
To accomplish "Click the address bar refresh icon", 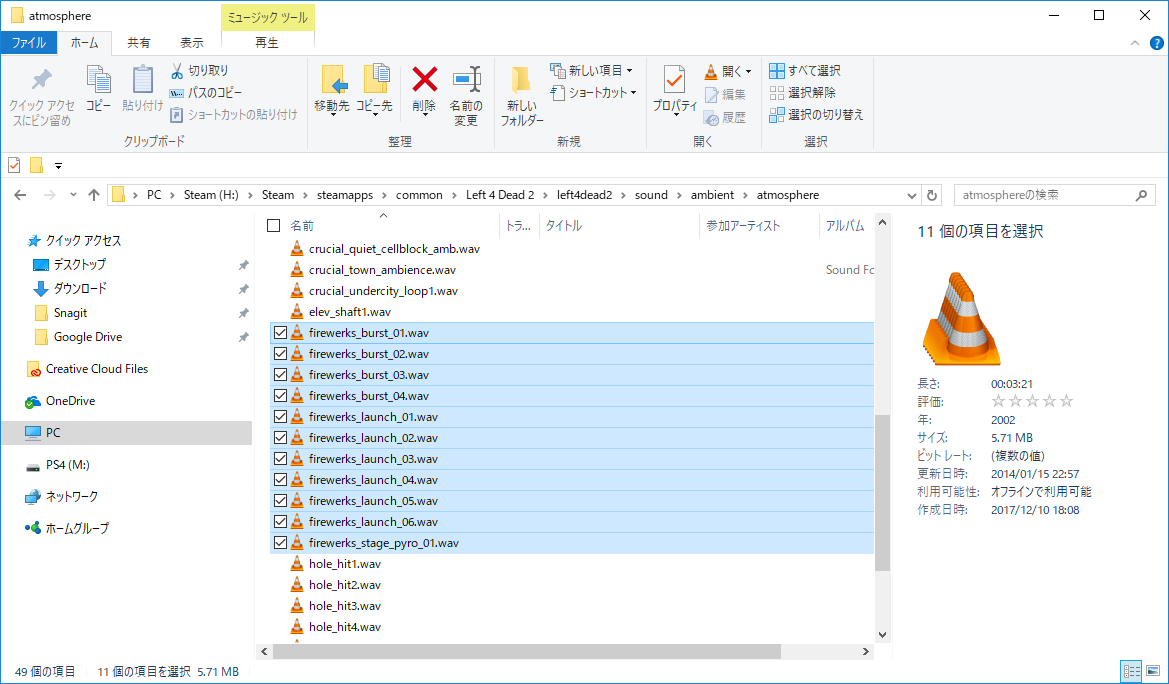I will pos(931,195).
